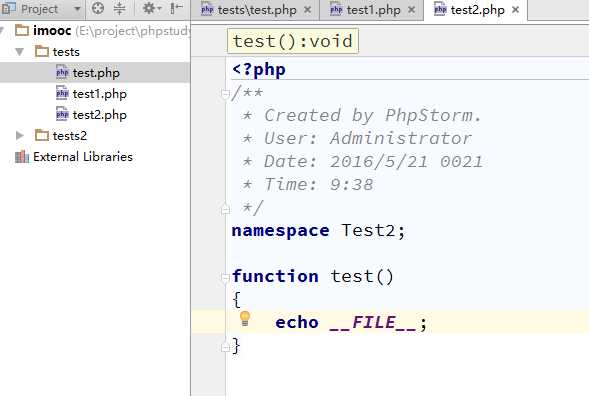The image size is (589, 396).
Task: Click the scroll from source crosshair icon
Action: coord(98,8)
